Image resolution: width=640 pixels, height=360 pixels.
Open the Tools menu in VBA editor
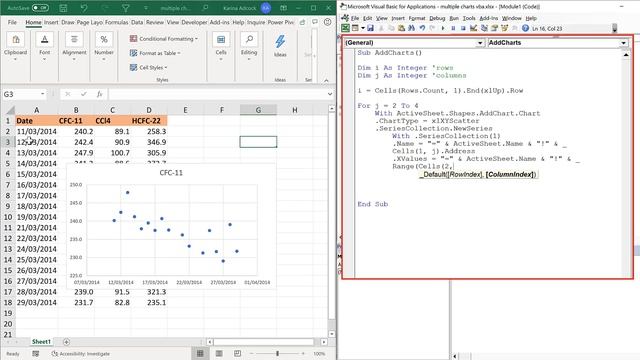pyautogui.click(x=469, y=18)
